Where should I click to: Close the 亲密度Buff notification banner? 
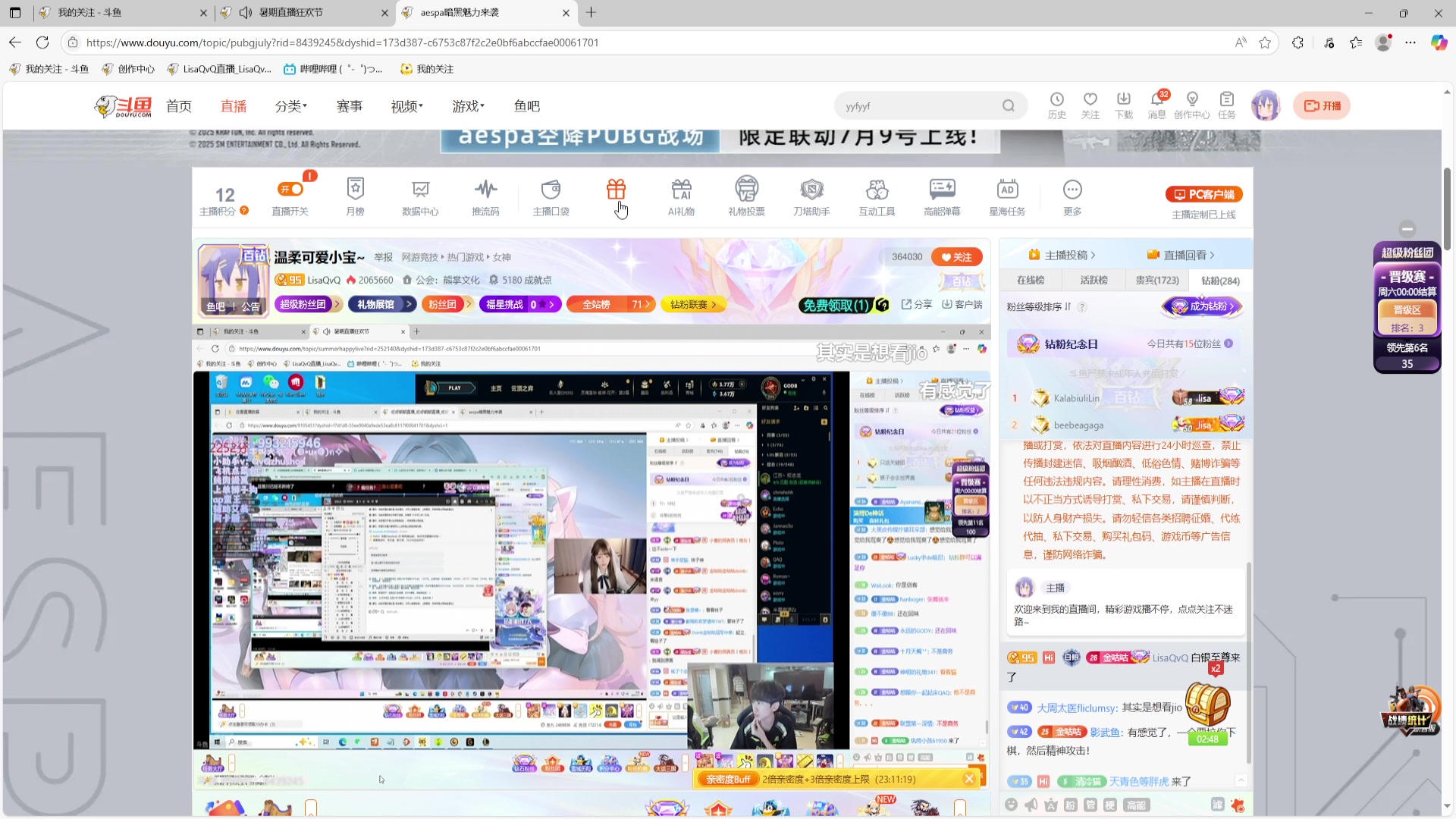[969, 779]
